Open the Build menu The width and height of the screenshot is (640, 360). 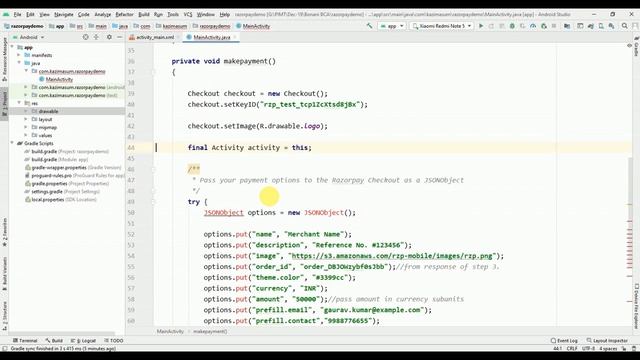point(144,14)
